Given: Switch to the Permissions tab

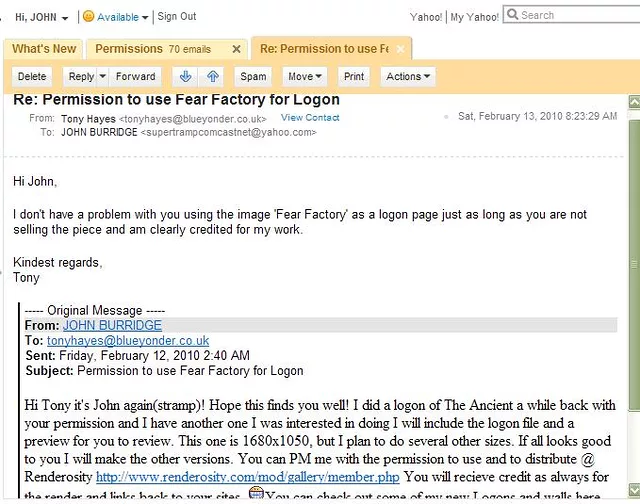Looking at the screenshot, I should point(152,48).
